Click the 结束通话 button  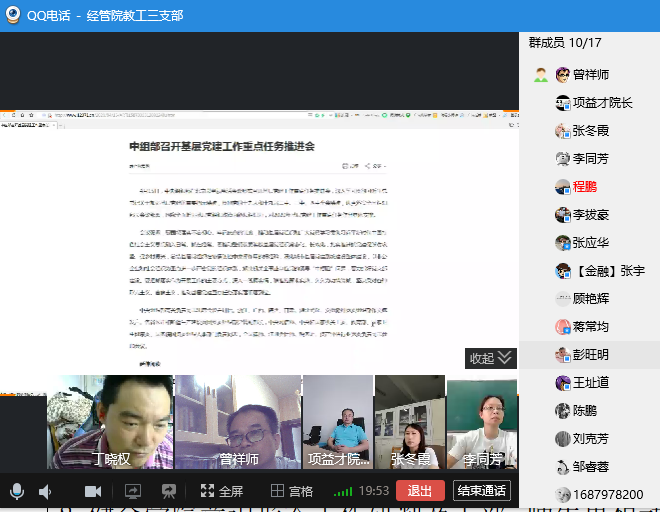pos(481,491)
